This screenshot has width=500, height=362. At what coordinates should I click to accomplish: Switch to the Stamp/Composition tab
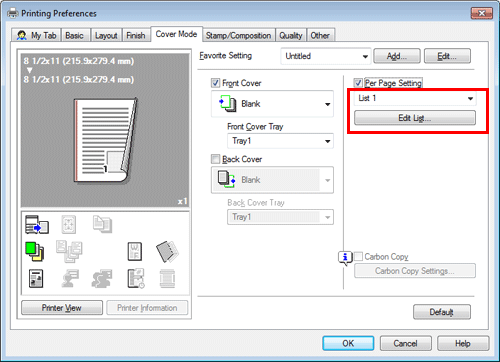(x=238, y=35)
